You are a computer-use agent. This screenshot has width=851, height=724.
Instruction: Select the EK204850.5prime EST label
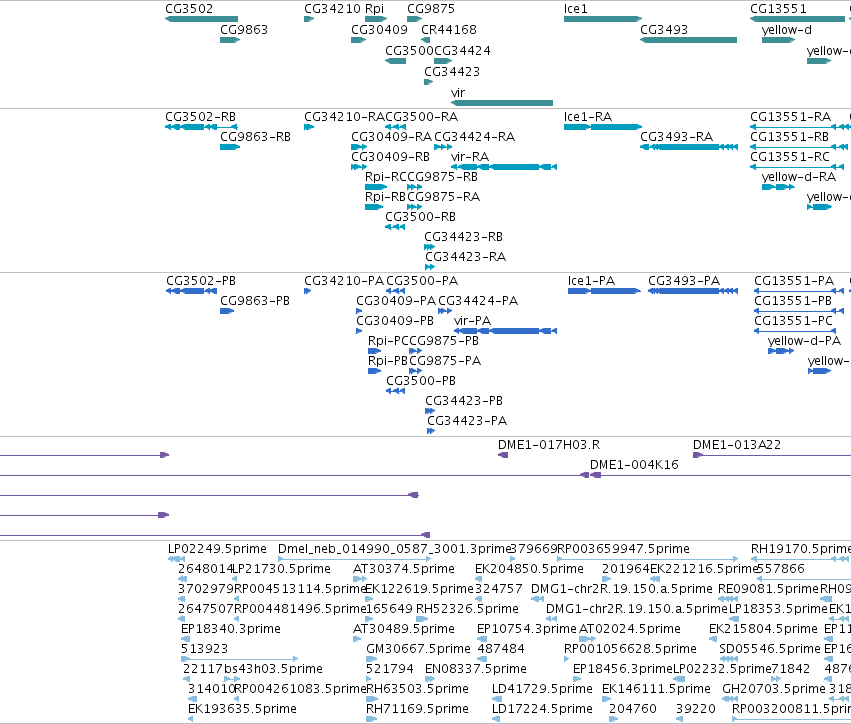(x=529, y=569)
